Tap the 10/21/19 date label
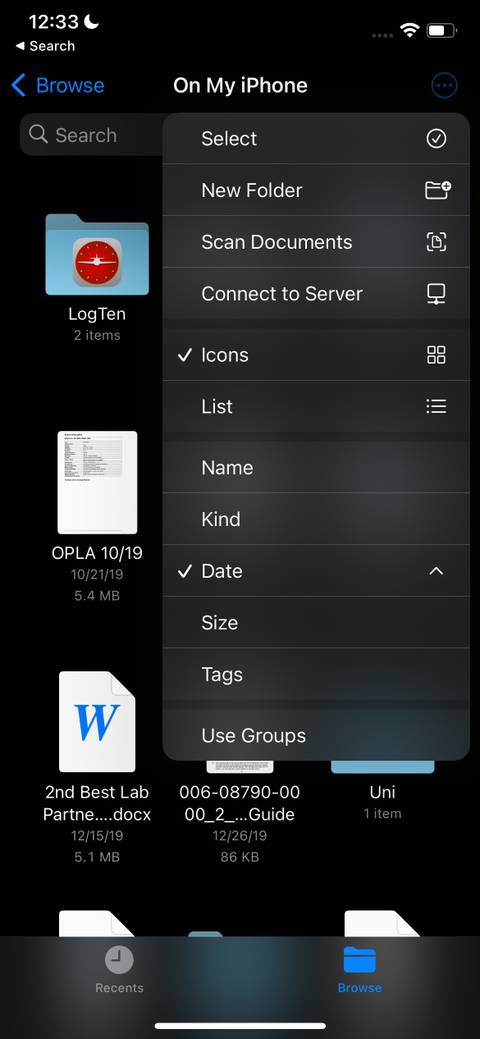Image resolution: width=480 pixels, height=1039 pixels. click(97, 574)
